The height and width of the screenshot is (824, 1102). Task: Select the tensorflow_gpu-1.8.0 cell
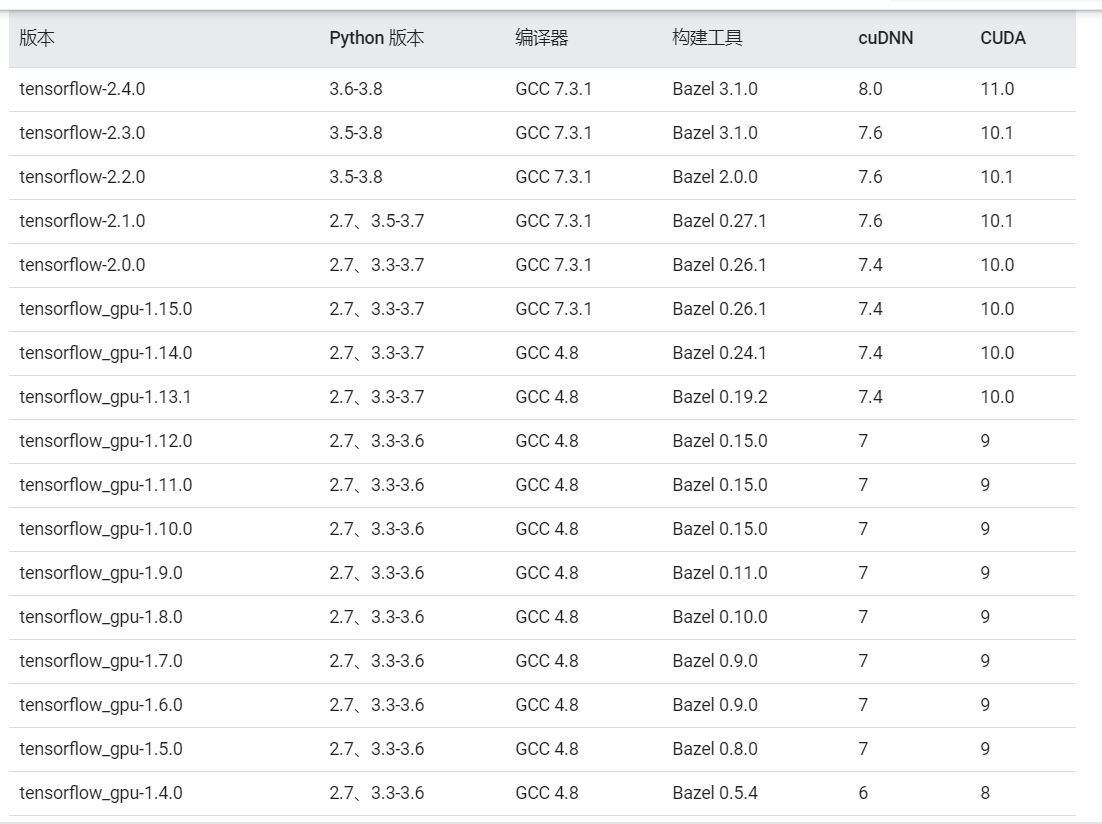[x=101, y=617]
